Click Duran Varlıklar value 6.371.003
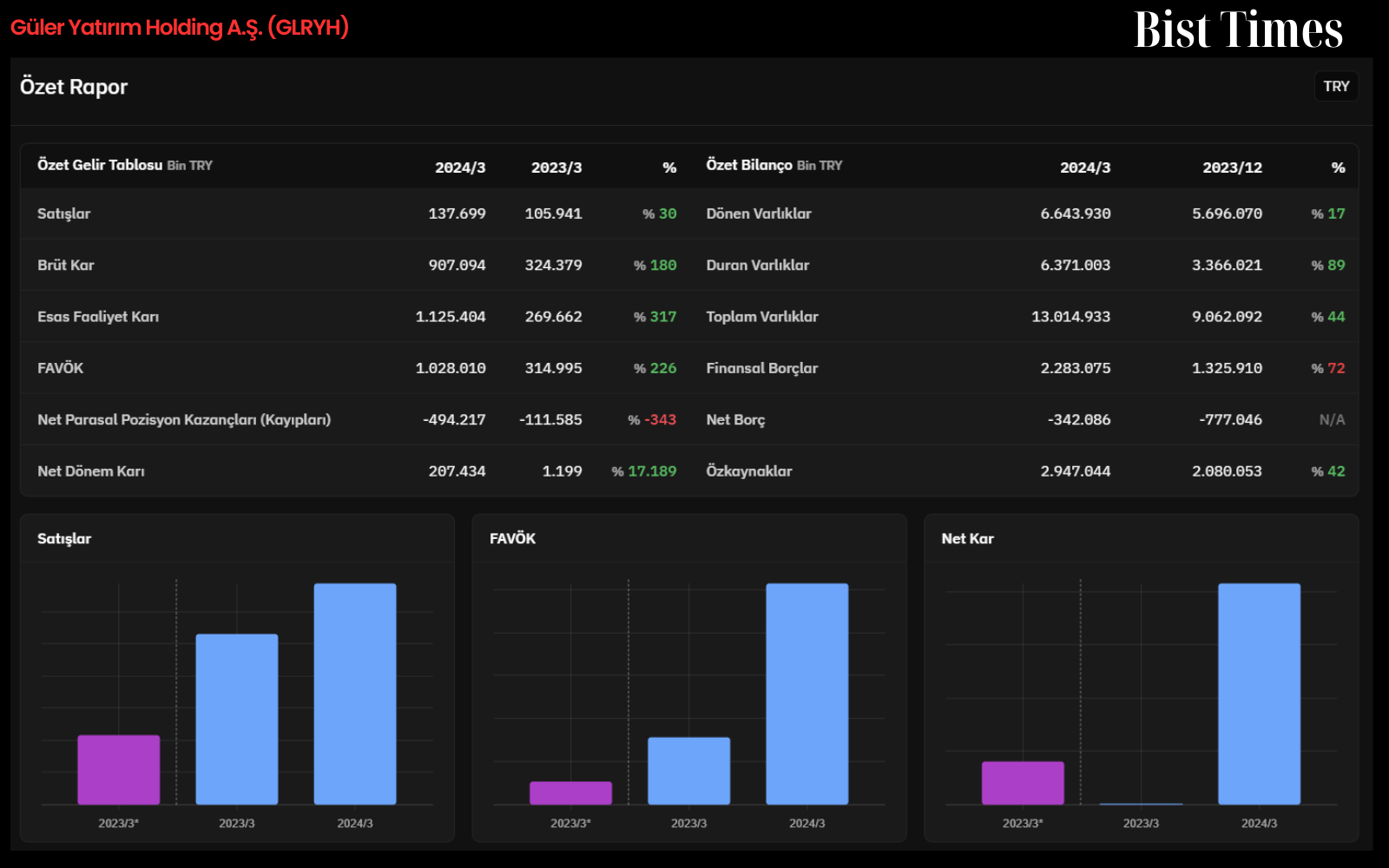 (1076, 265)
